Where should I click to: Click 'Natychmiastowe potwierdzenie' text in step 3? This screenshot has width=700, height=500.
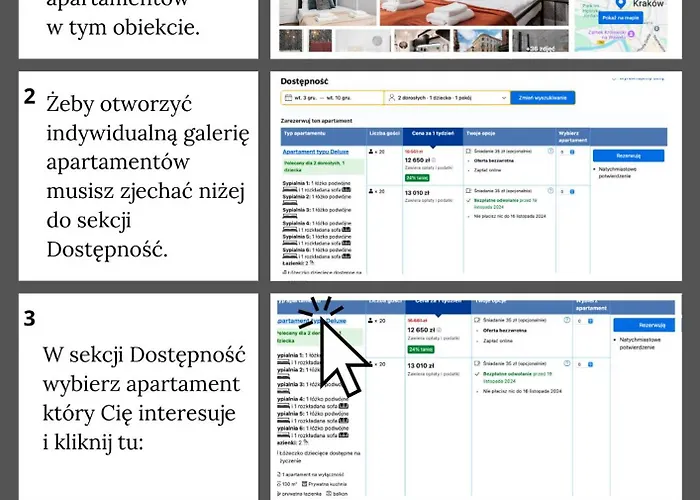coord(639,343)
